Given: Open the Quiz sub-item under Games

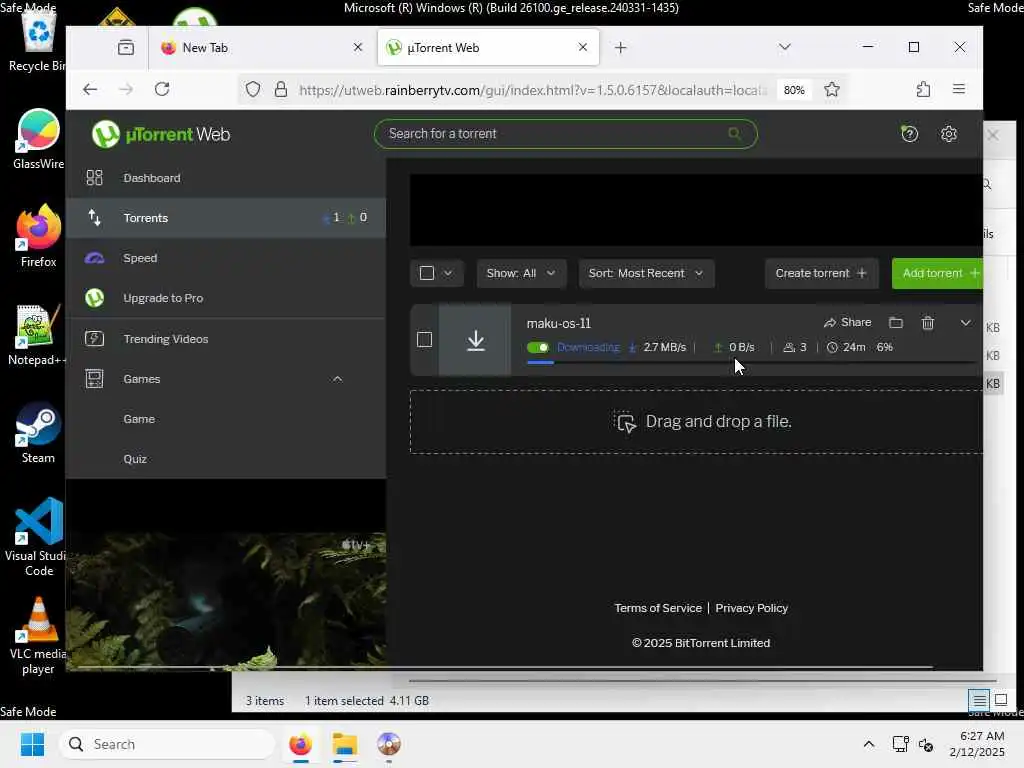Looking at the screenshot, I should 135,459.
